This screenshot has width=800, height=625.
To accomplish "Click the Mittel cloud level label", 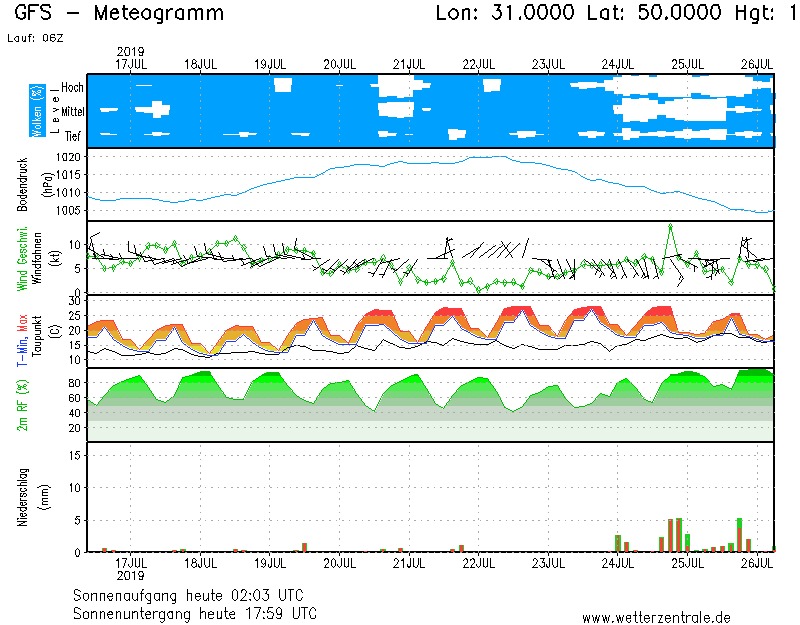I will tap(70, 111).
